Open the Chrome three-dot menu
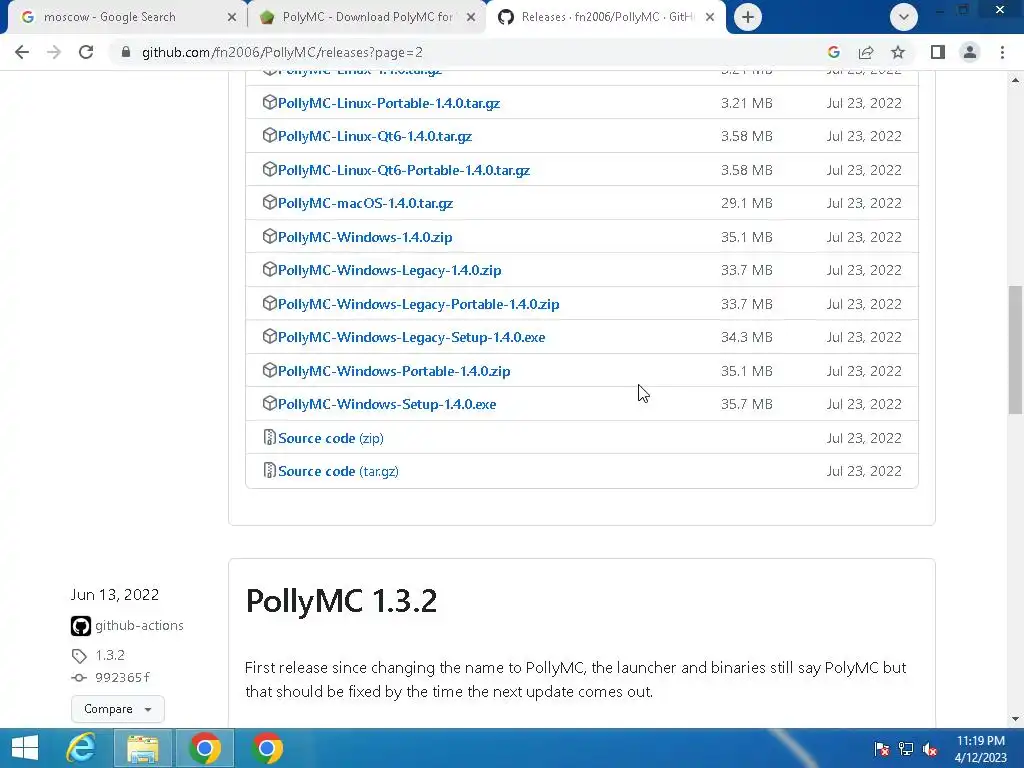The height and width of the screenshot is (768, 1024). [x=1002, y=52]
